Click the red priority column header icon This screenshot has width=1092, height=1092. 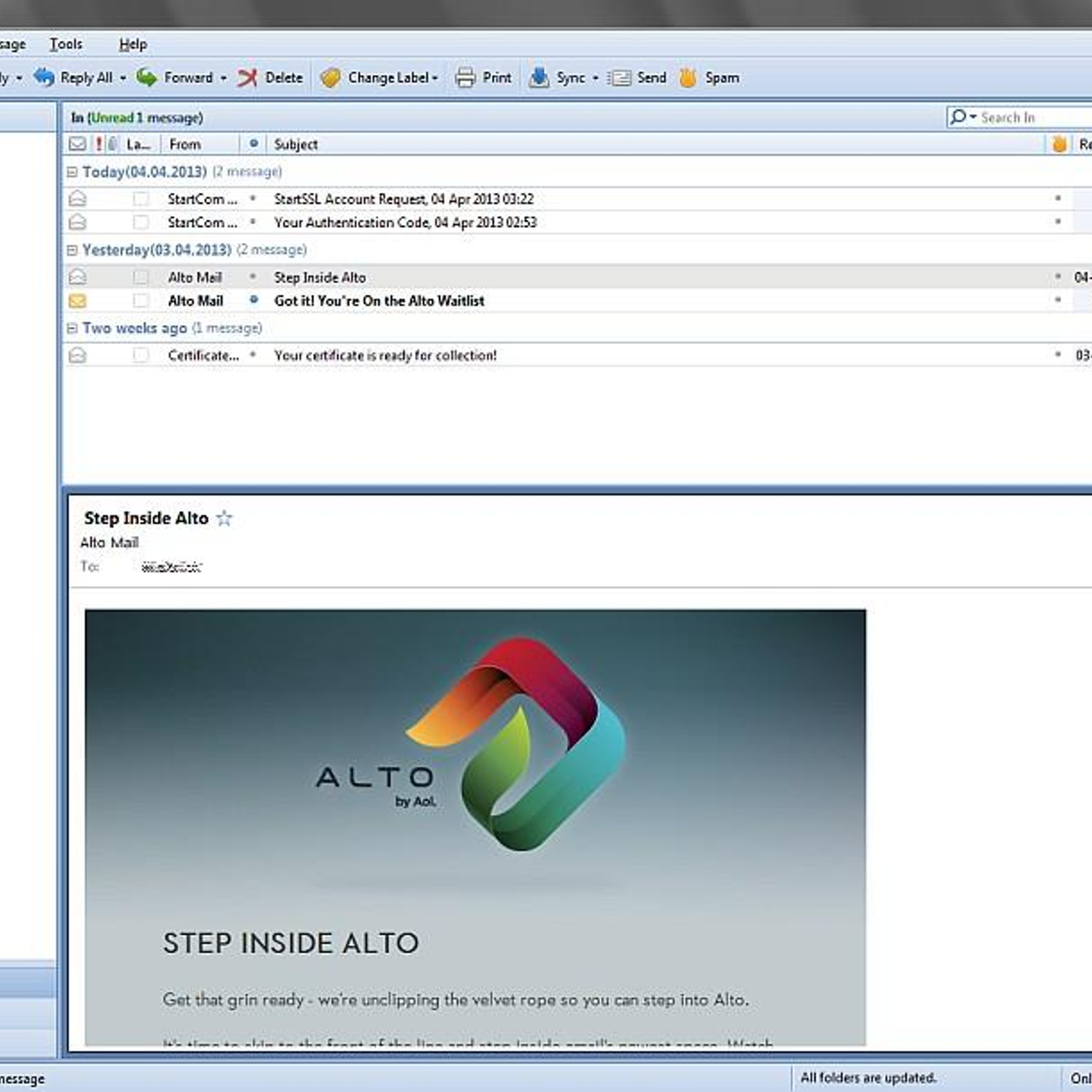coord(99,144)
